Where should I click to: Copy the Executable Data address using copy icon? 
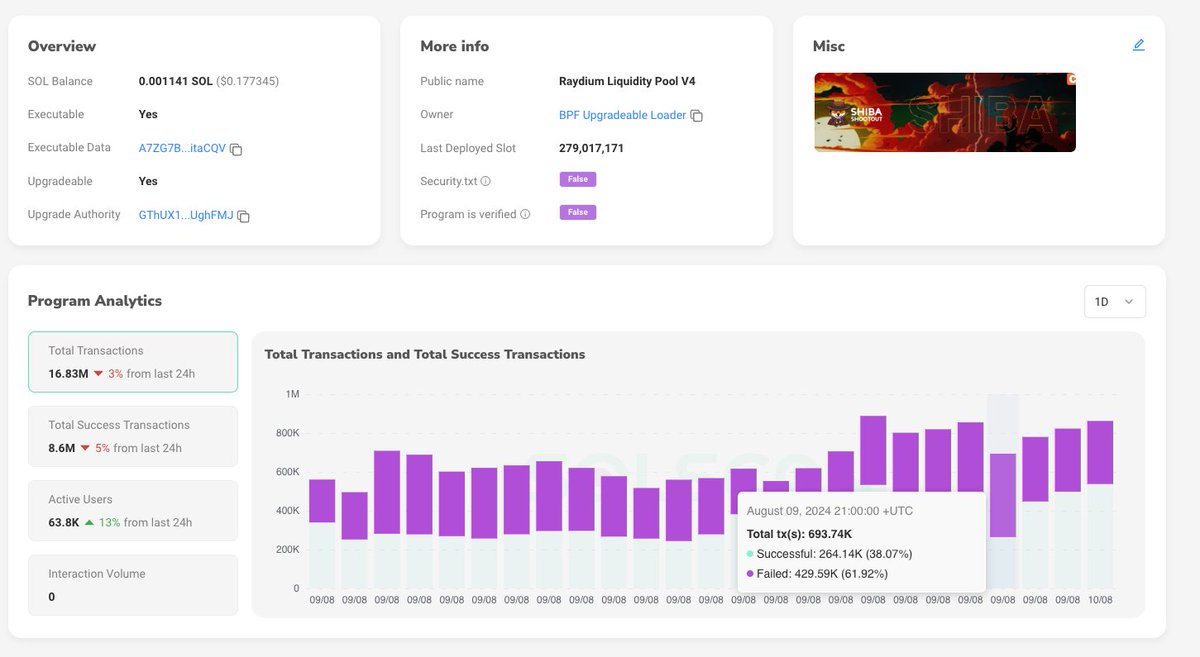point(235,147)
